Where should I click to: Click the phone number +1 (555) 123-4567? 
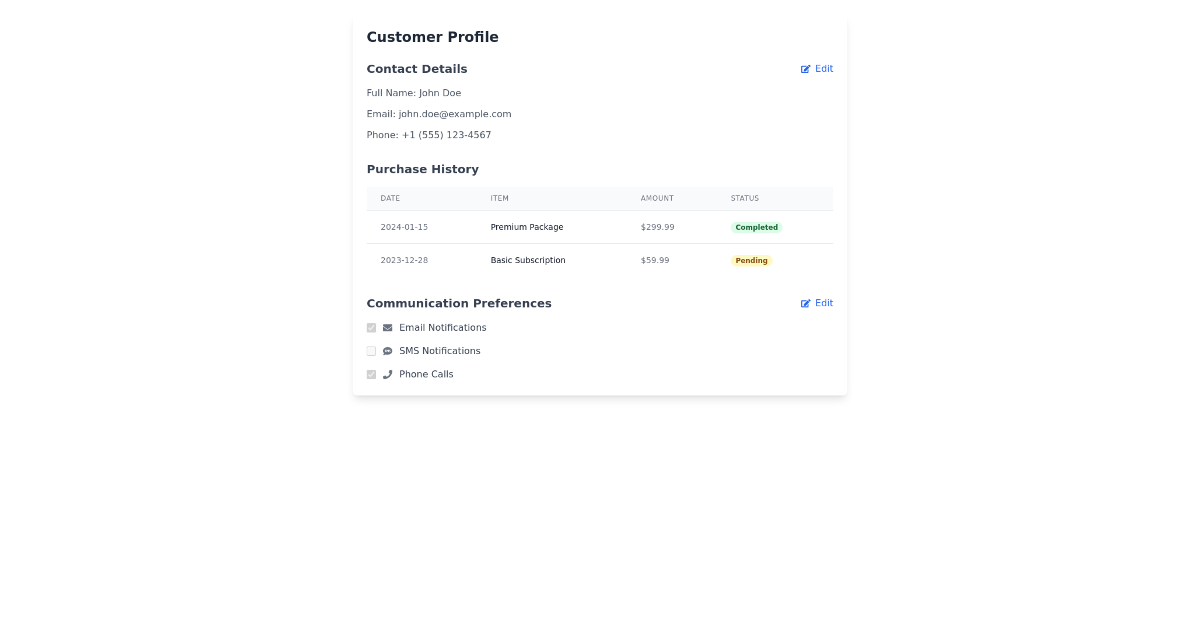(x=447, y=134)
